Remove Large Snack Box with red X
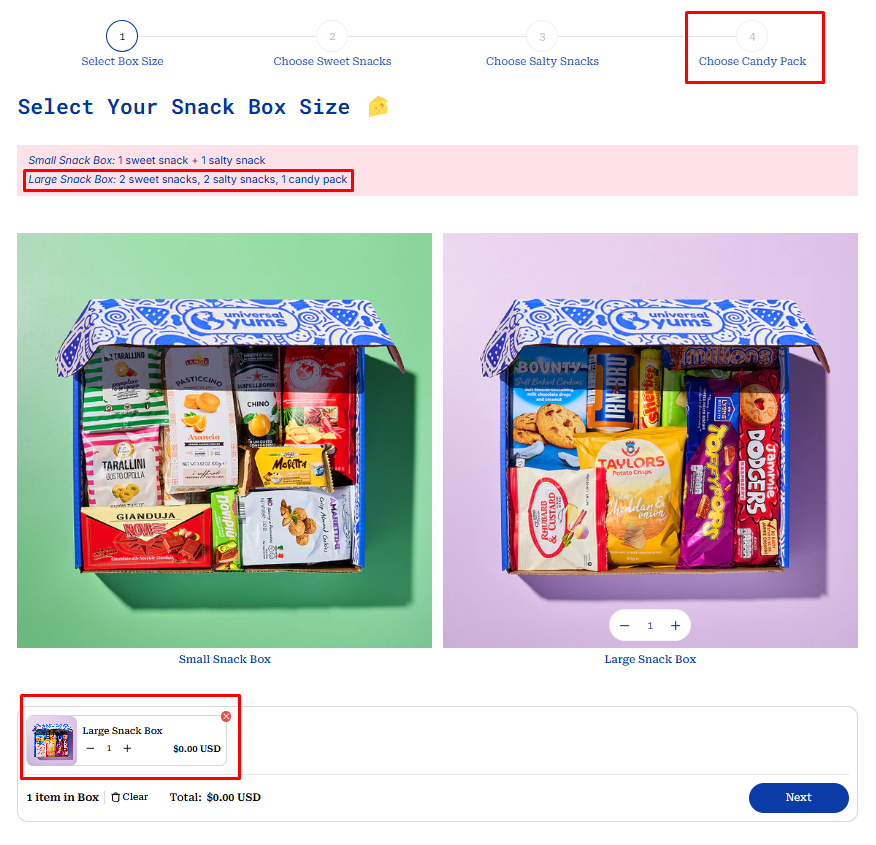Image resolution: width=876 pixels, height=845 pixels. click(x=226, y=716)
